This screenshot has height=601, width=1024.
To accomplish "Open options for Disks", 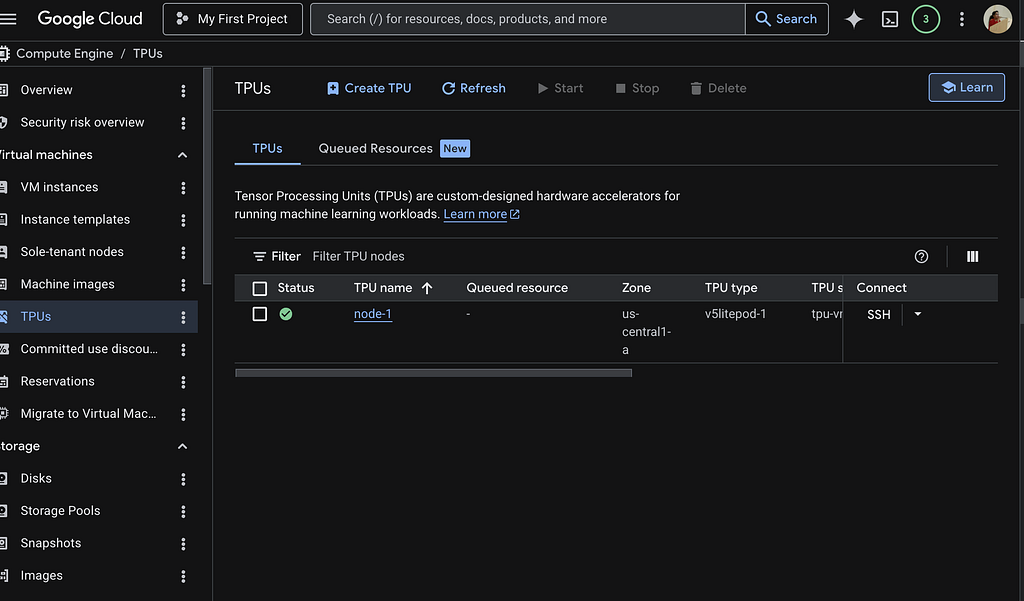I will 183,479.
